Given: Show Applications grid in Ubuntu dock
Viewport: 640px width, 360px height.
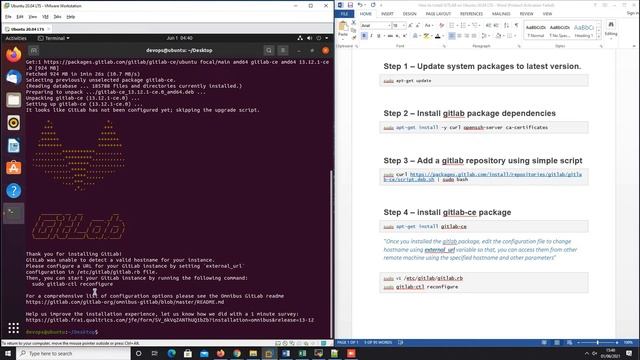Looking at the screenshot, I should (x=13, y=328).
